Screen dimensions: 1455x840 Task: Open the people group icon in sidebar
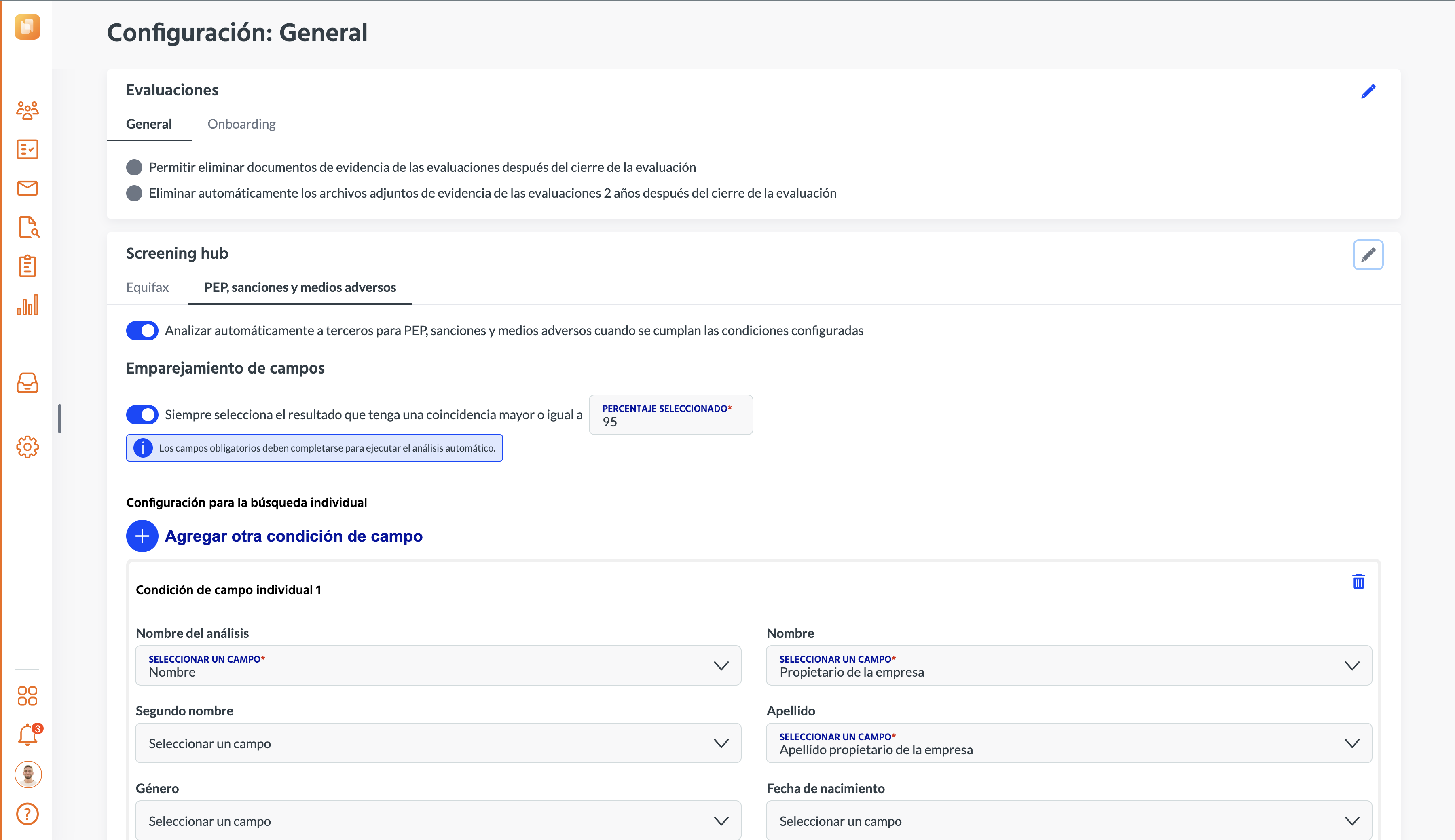(27, 110)
